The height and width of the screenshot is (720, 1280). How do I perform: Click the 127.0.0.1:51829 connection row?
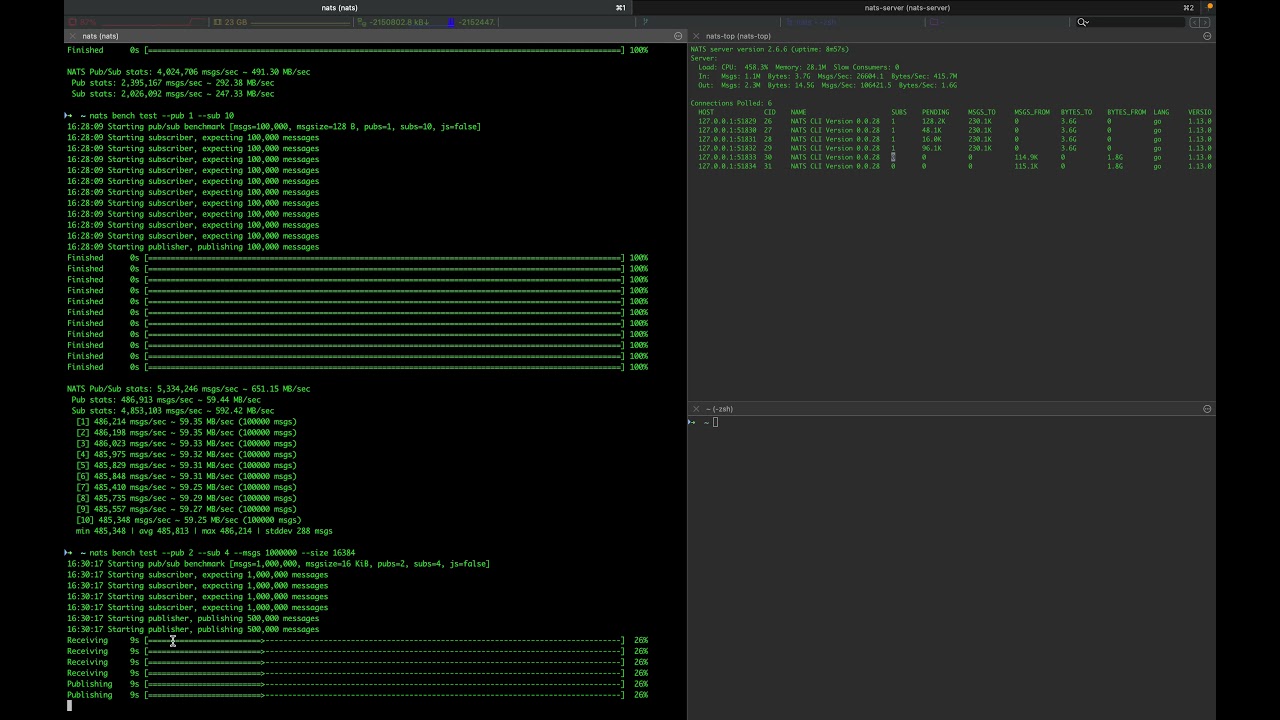point(955,121)
